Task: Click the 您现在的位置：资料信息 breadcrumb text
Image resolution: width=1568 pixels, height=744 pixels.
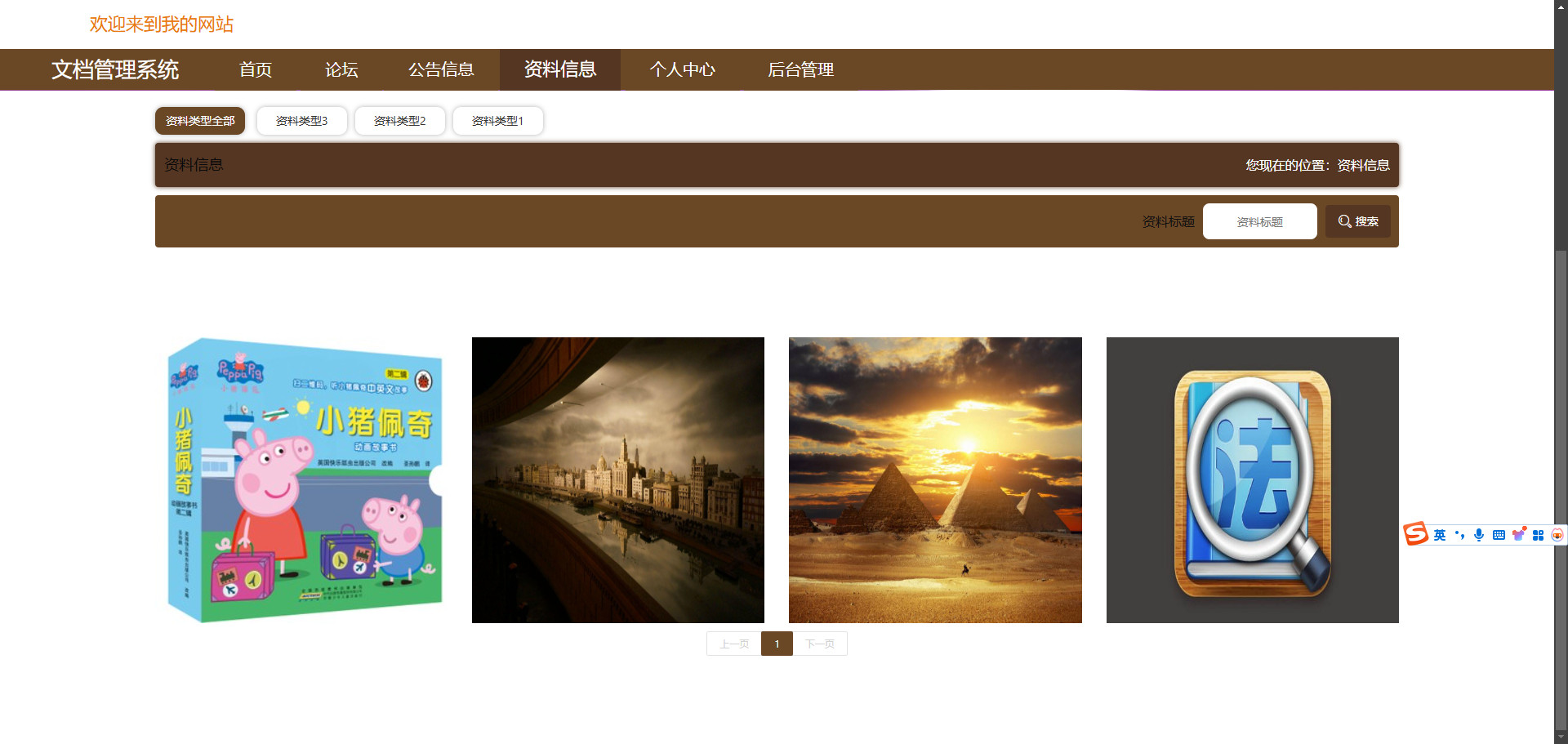Action: tap(1317, 165)
